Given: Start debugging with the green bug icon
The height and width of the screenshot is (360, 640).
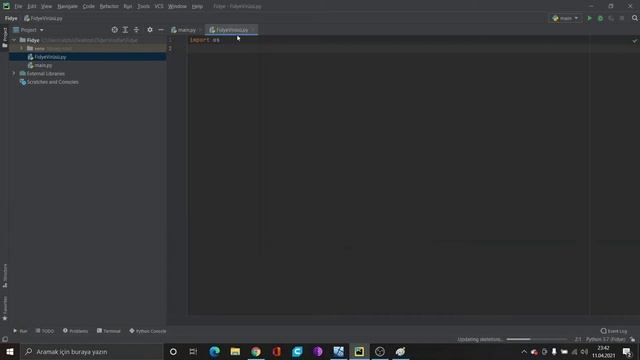Looking at the screenshot, I should pos(600,18).
